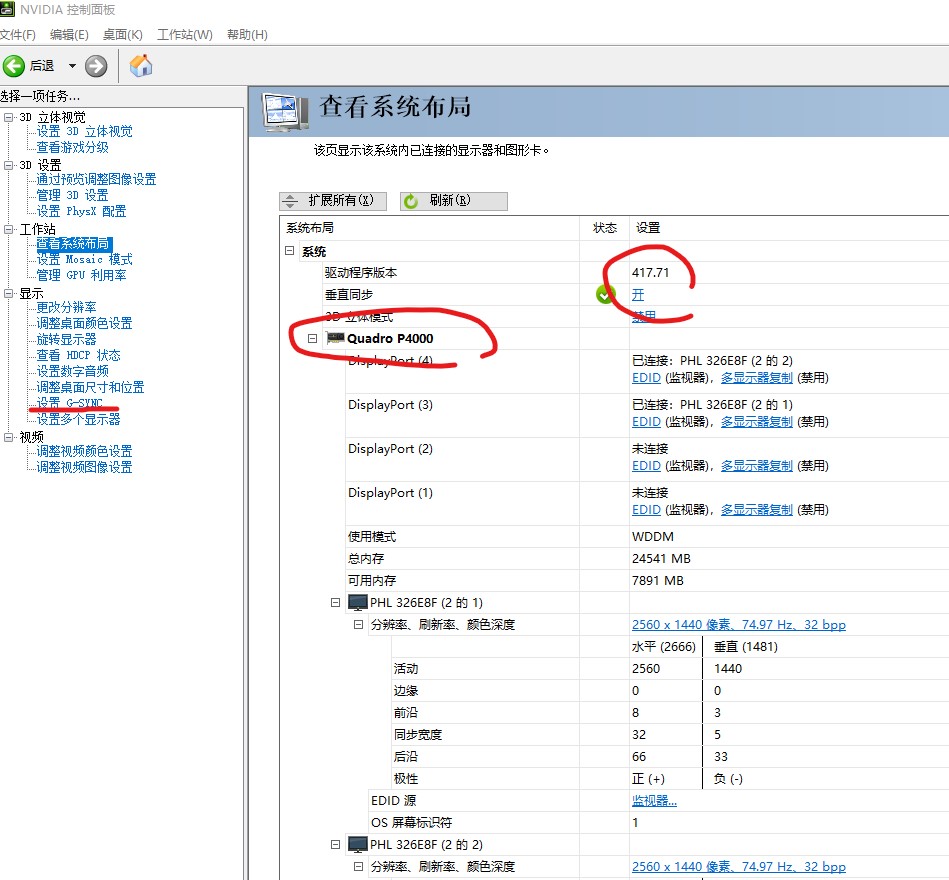Select 设置 3D 立体视觉 task
The width and height of the screenshot is (949, 880).
(84, 131)
